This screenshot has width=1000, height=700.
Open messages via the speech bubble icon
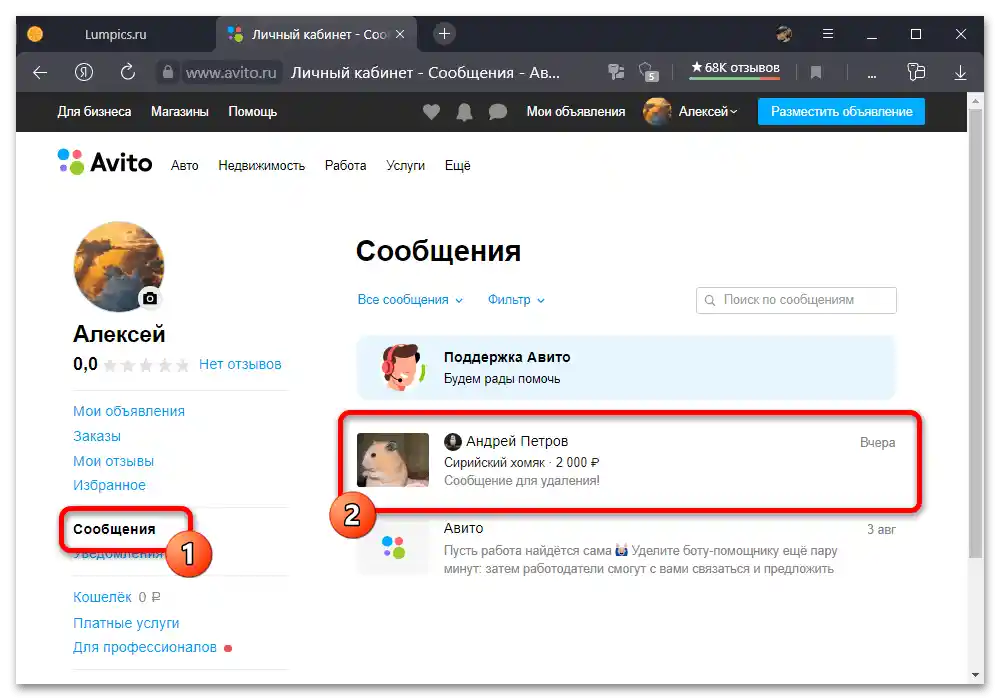tap(497, 112)
